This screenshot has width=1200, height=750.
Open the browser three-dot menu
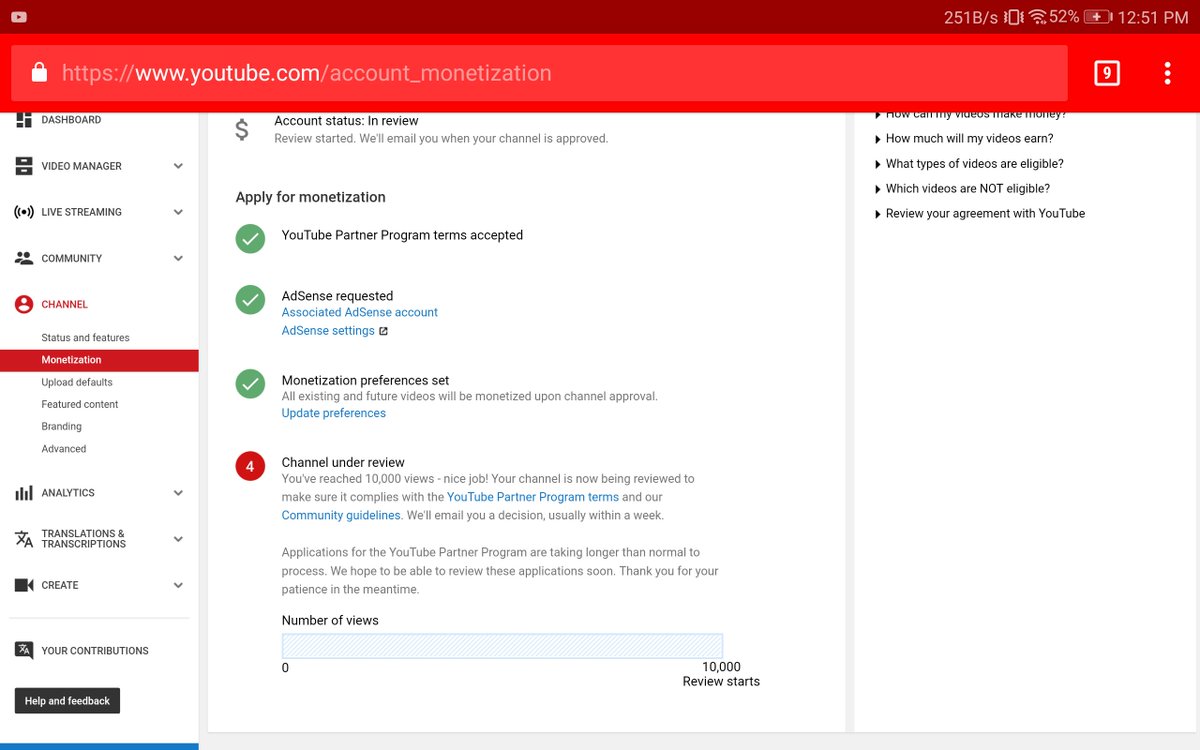point(1167,73)
